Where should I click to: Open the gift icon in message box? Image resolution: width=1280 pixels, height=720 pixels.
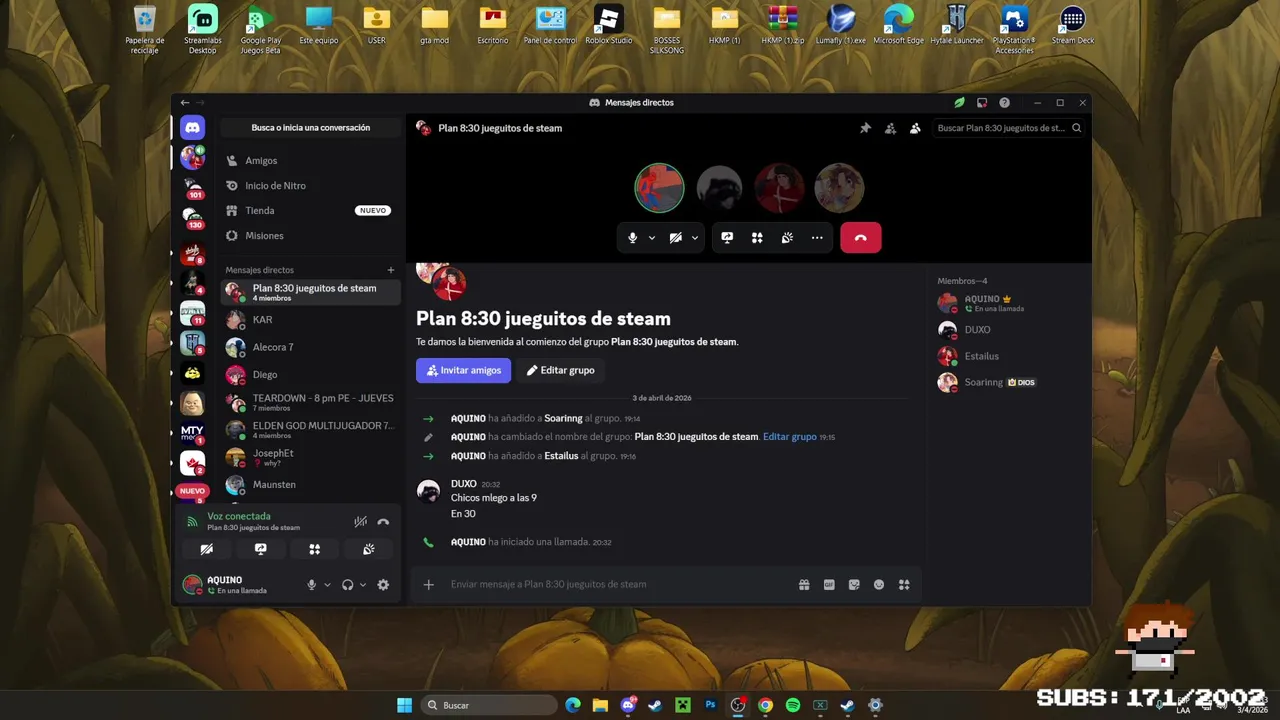(804, 584)
